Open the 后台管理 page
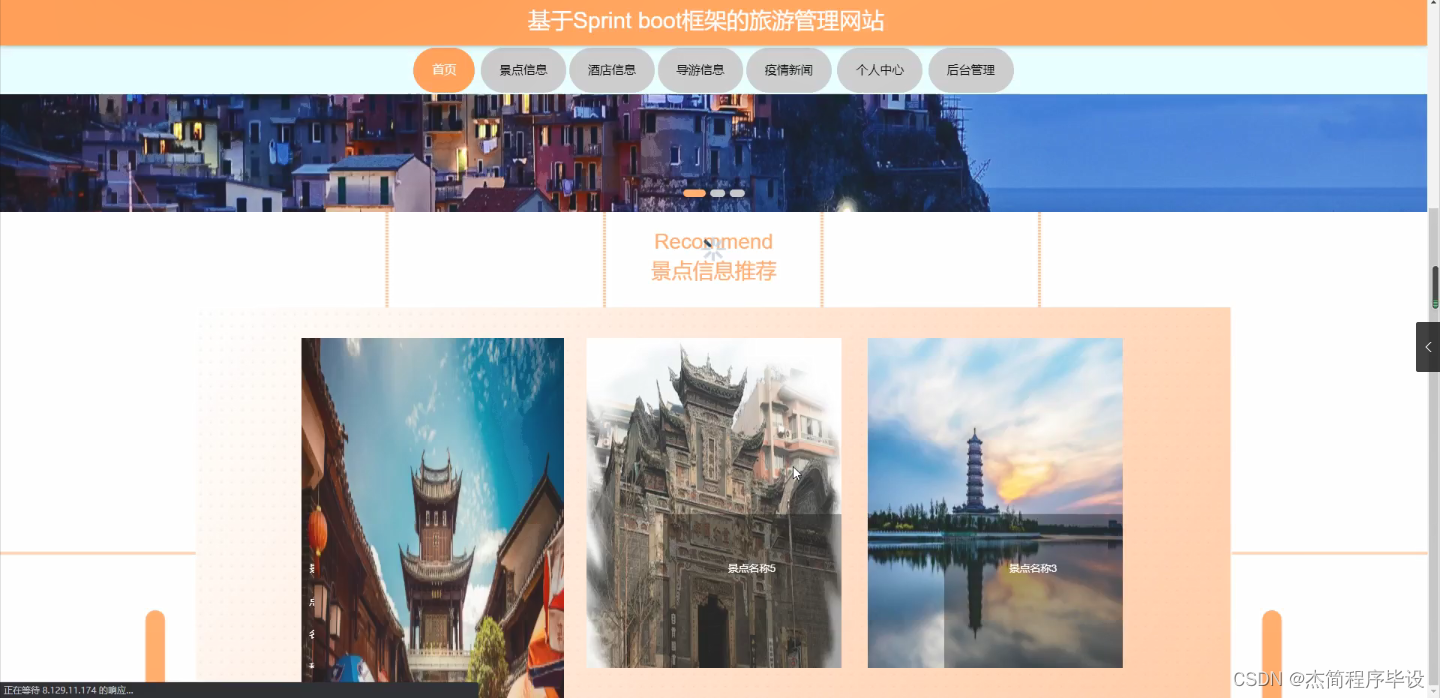This screenshot has width=1440, height=698. point(970,70)
